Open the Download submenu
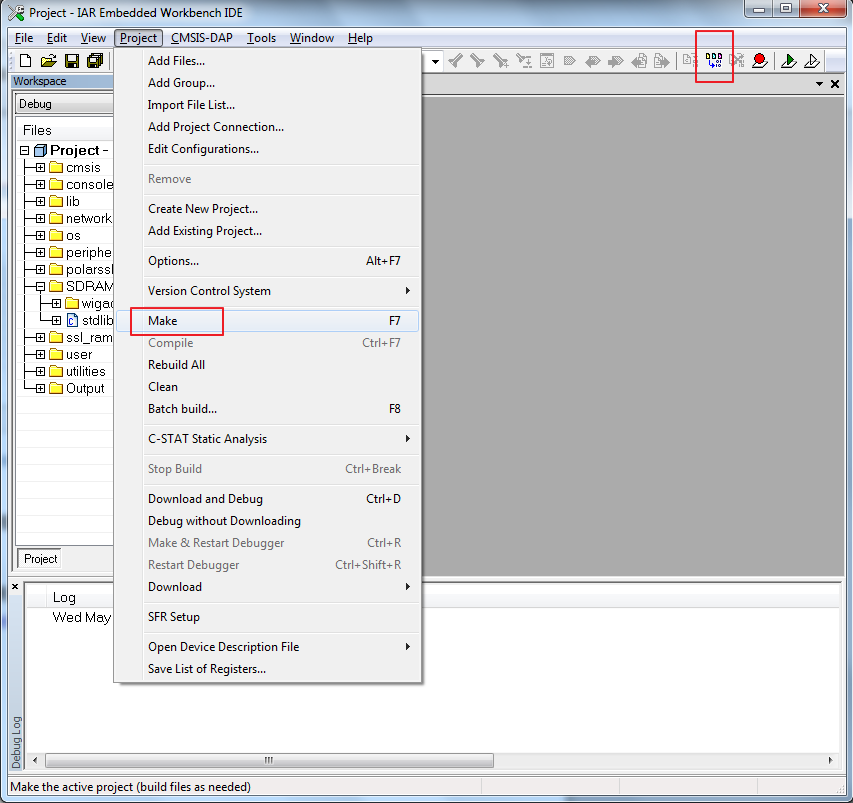The height and width of the screenshot is (803, 853). [268, 587]
